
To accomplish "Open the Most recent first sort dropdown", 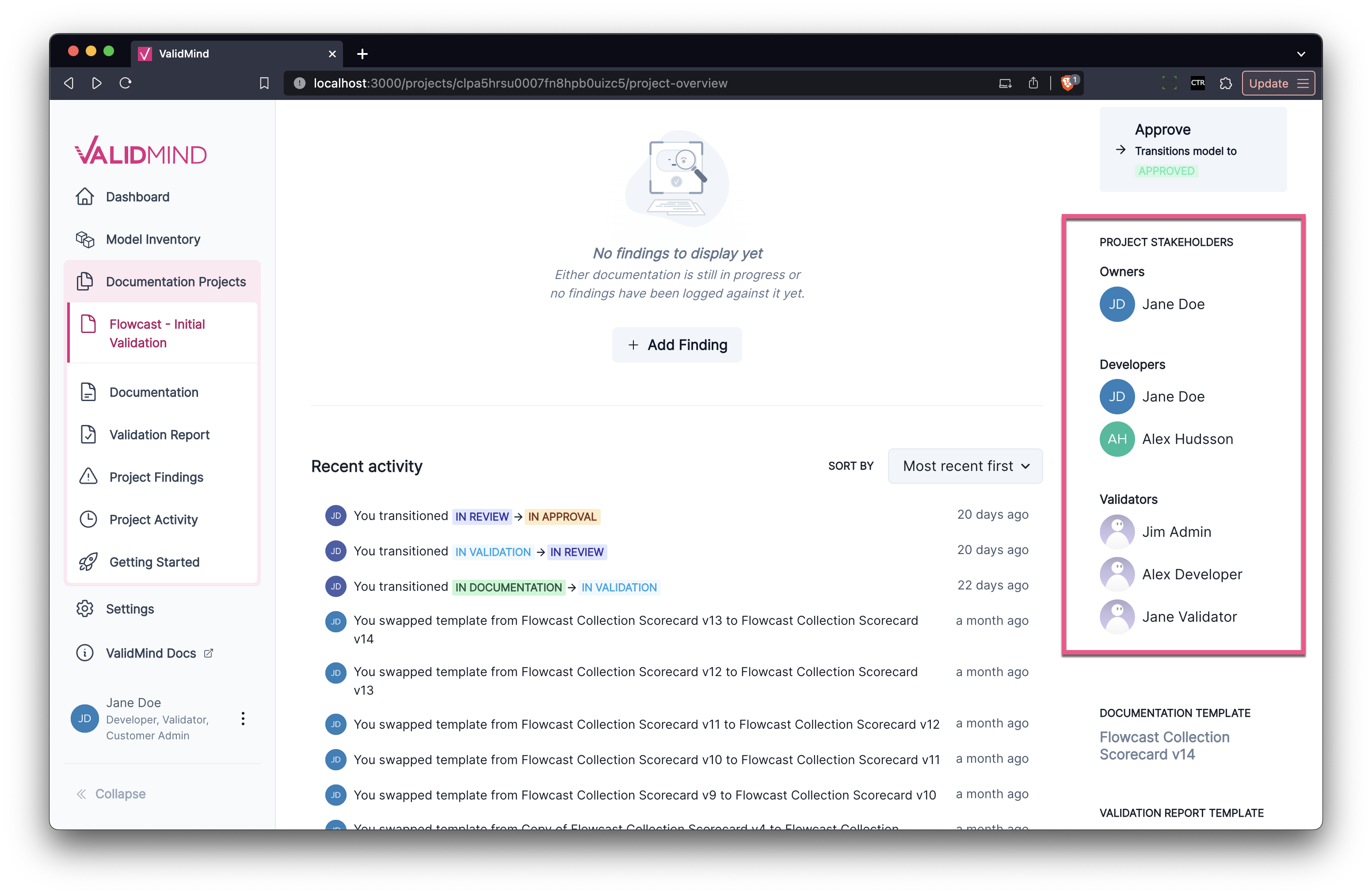I will click(965, 466).
